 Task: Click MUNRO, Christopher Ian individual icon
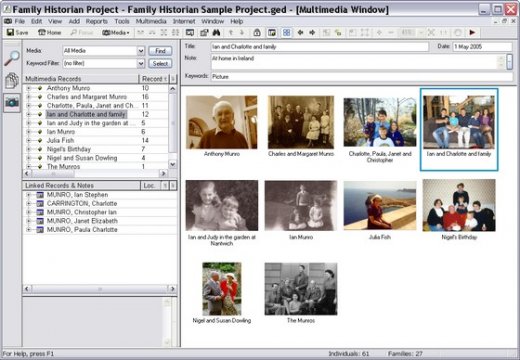click(40, 212)
